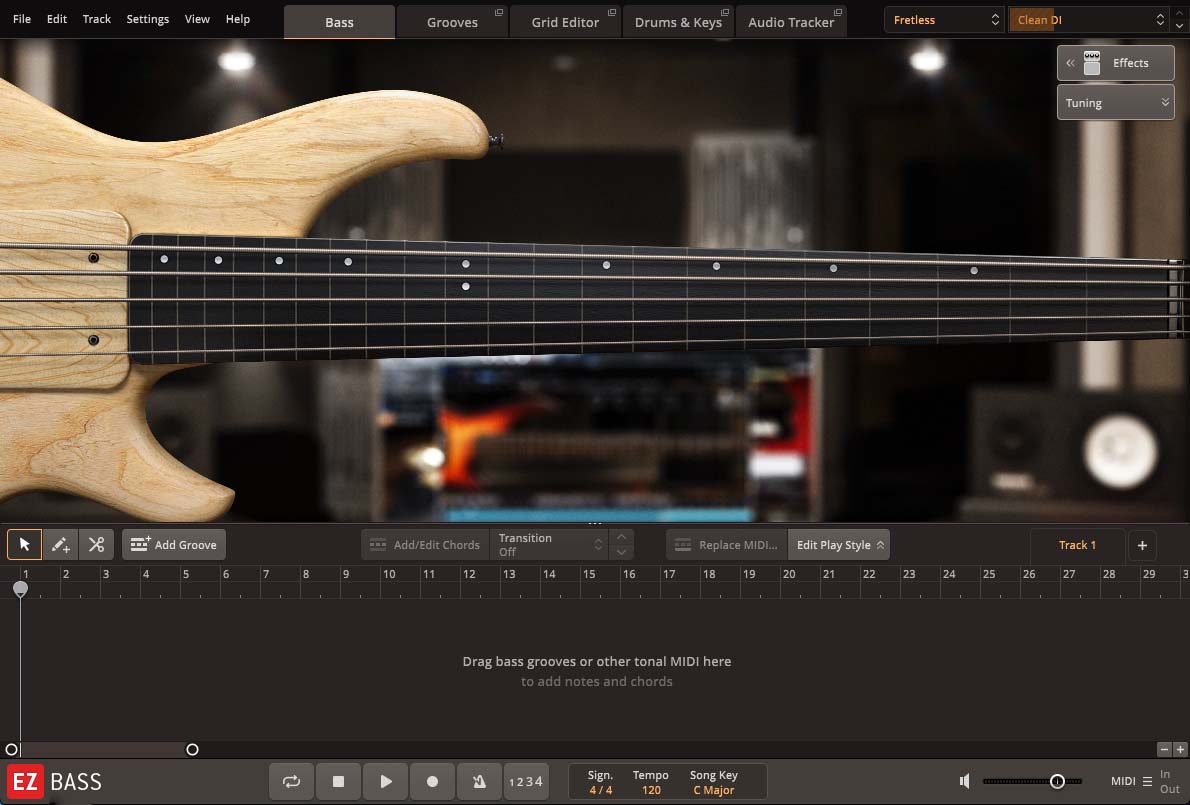Screen dimensions: 1190x805
Task: Arm recording with the record button
Action: point(432,781)
